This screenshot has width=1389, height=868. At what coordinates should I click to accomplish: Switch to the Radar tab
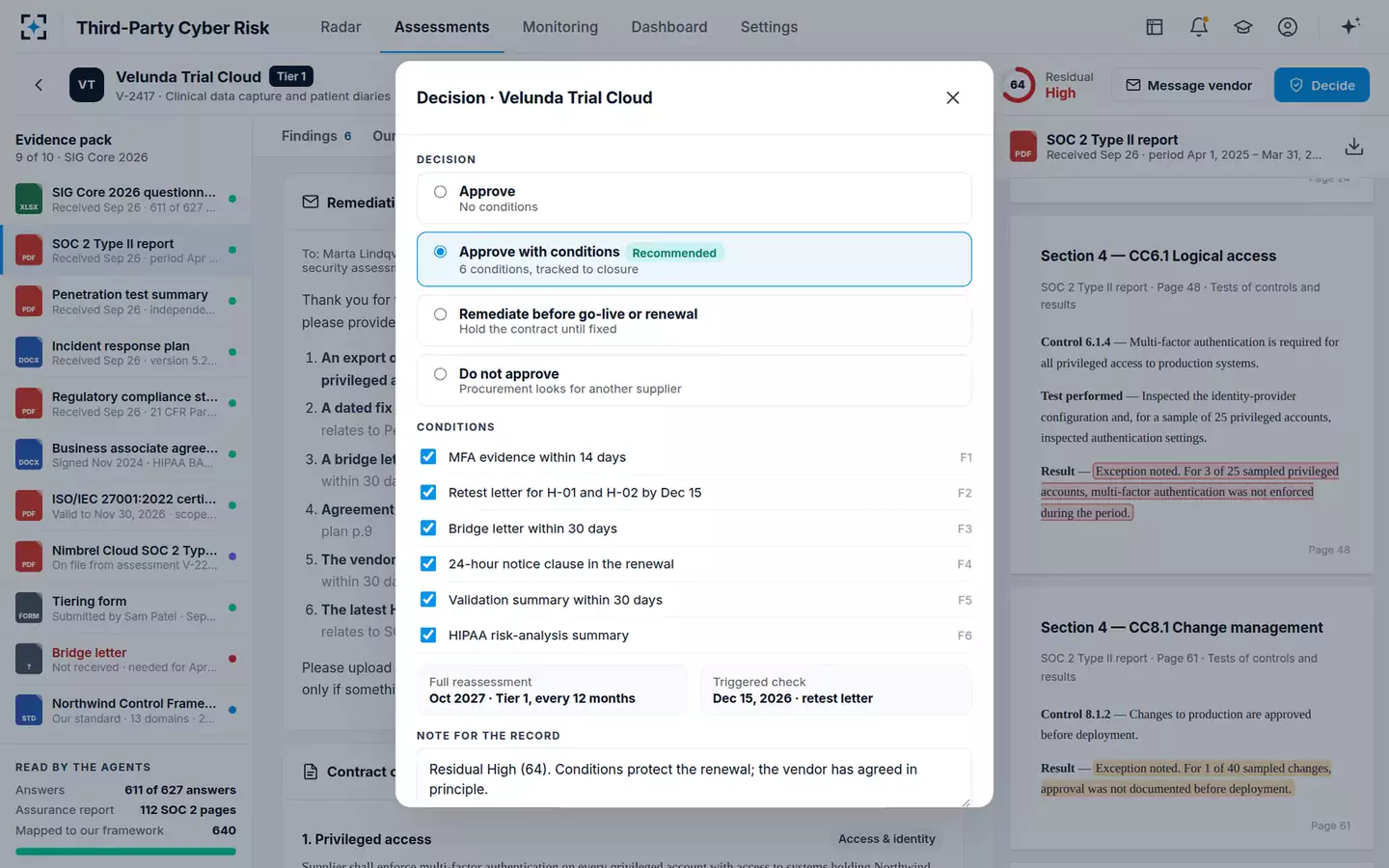[x=340, y=27]
